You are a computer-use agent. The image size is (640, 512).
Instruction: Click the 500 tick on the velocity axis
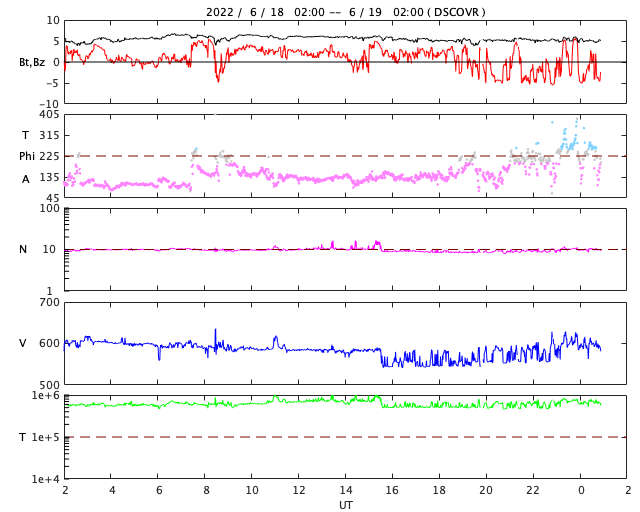tap(50, 384)
